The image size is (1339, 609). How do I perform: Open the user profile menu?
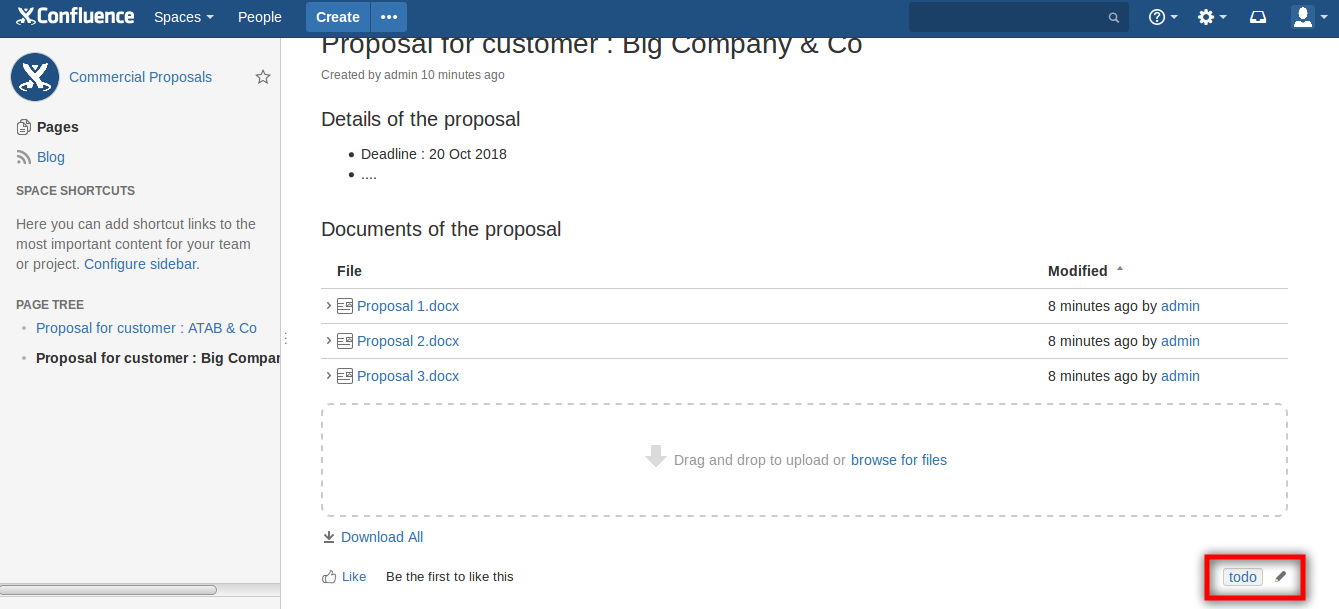1307,17
